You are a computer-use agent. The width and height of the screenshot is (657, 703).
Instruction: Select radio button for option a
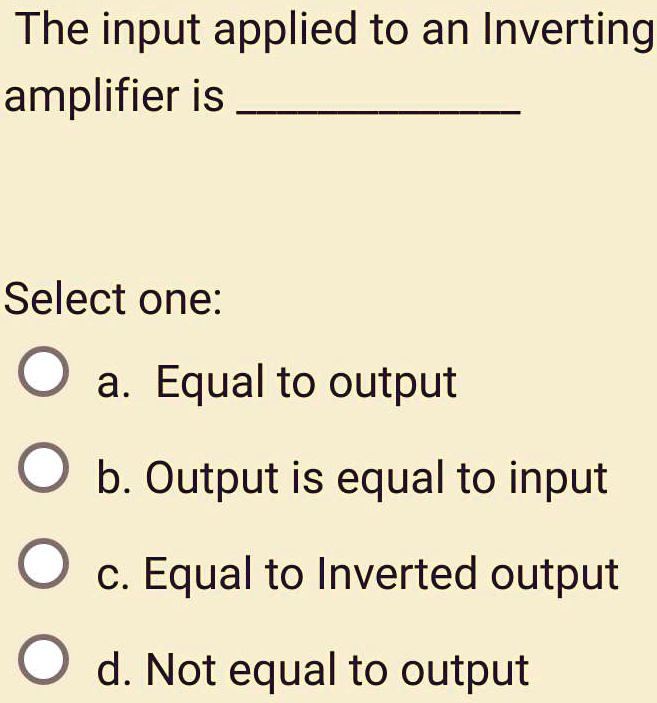pyautogui.click(x=44, y=371)
